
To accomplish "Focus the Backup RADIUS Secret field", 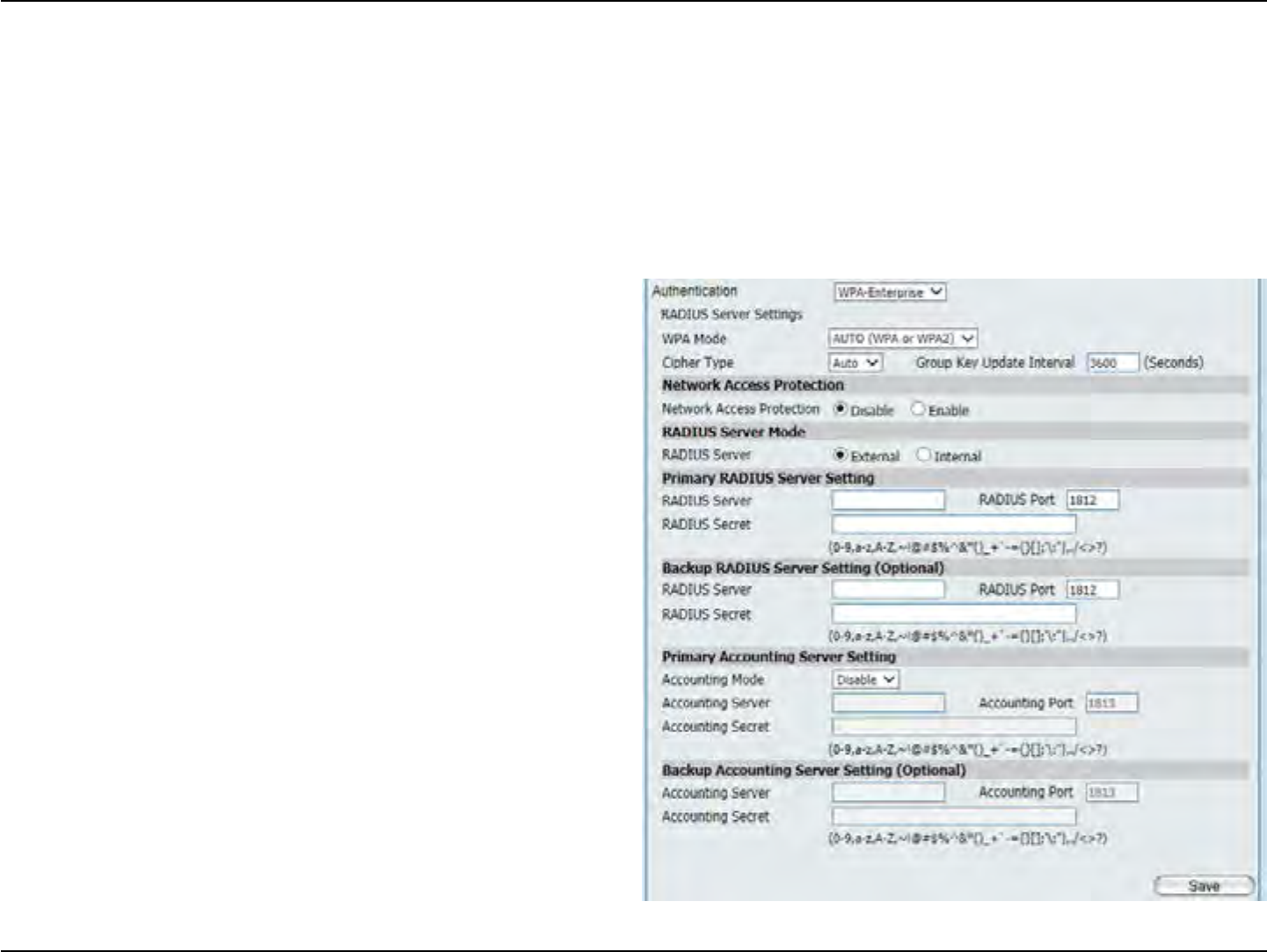I will click(x=954, y=614).
